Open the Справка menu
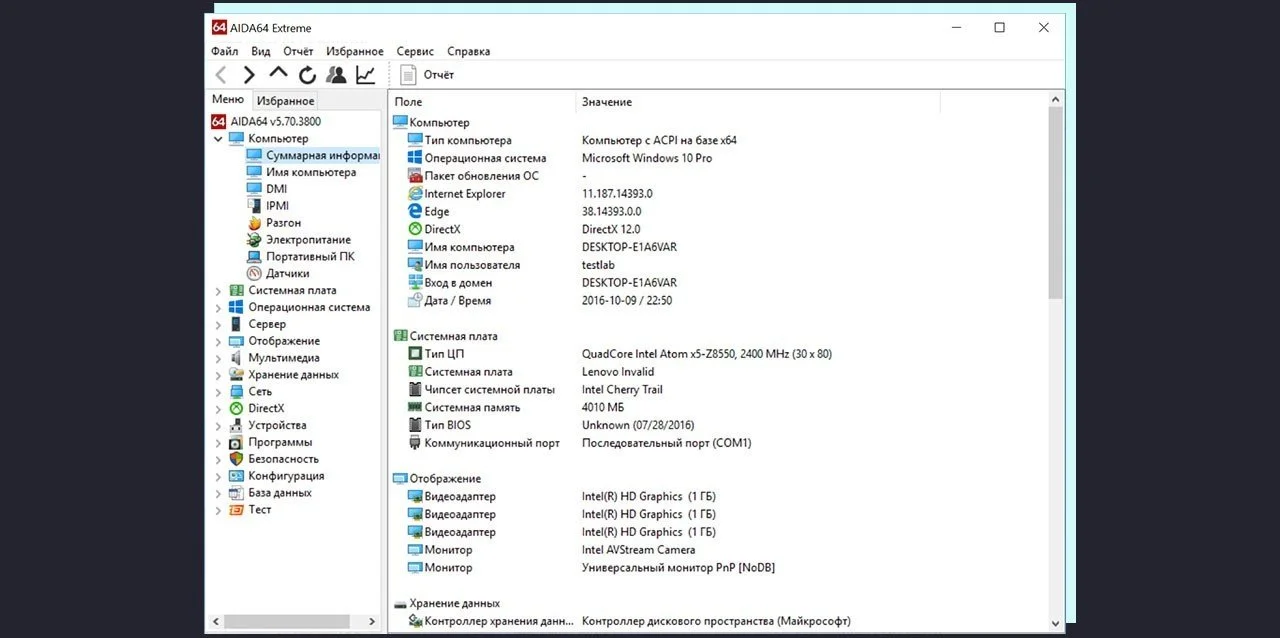This screenshot has height=638, width=1280. (x=468, y=51)
